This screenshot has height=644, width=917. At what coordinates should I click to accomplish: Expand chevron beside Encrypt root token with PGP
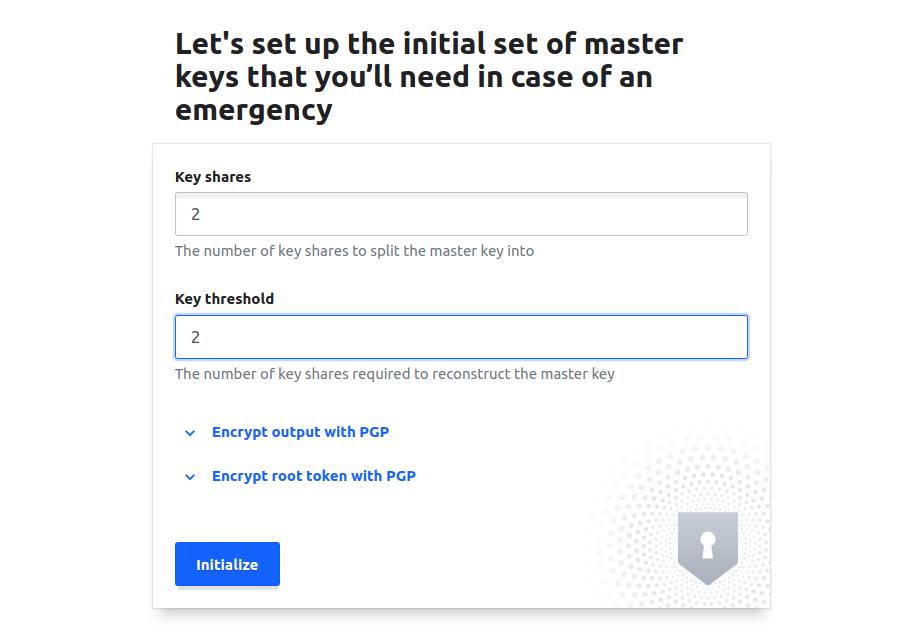coord(190,477)
